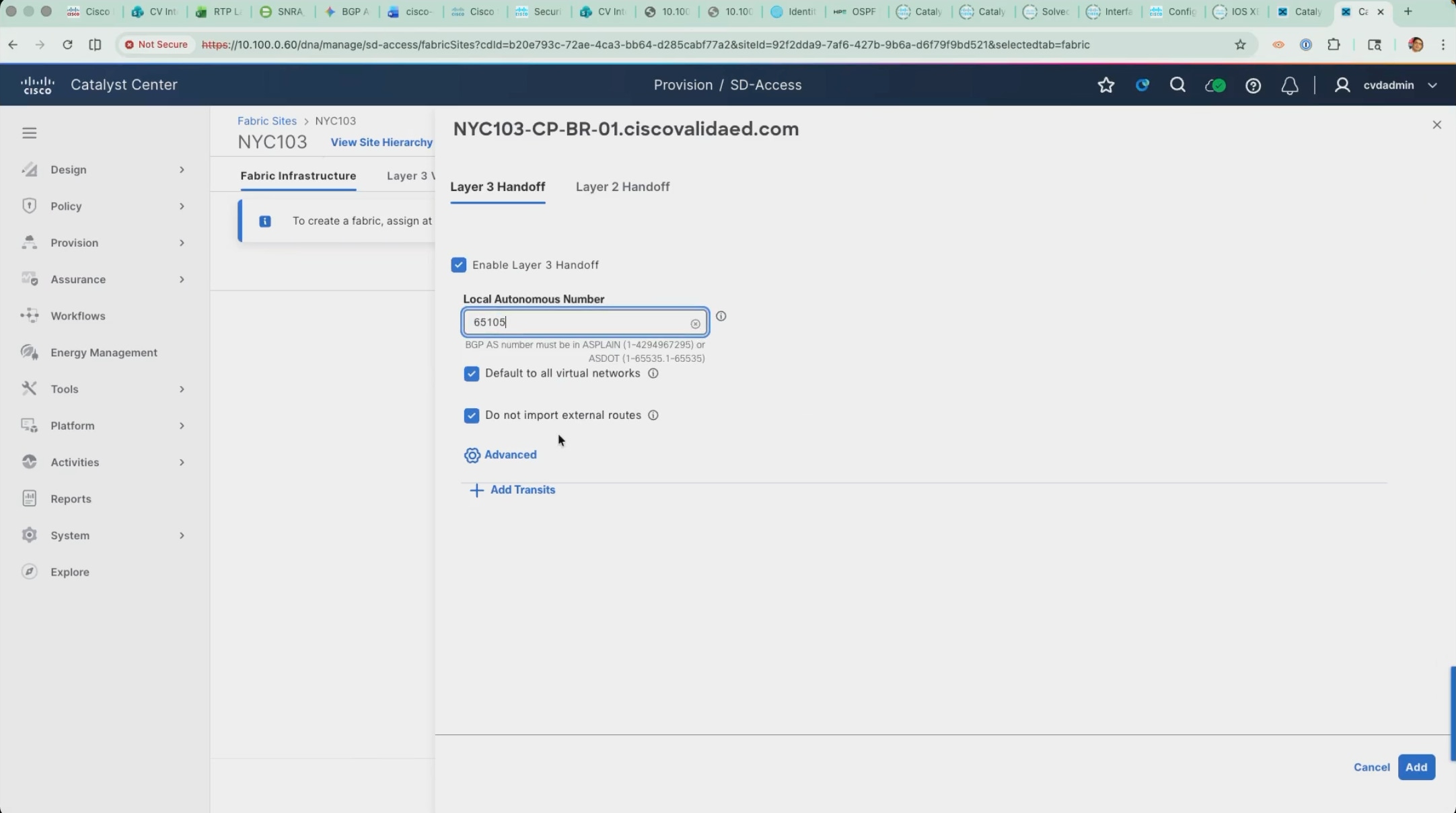Click info icon next to Default to all virtual networks
The height and width of the screenshot is (813, 1456).
coord(653,373)
